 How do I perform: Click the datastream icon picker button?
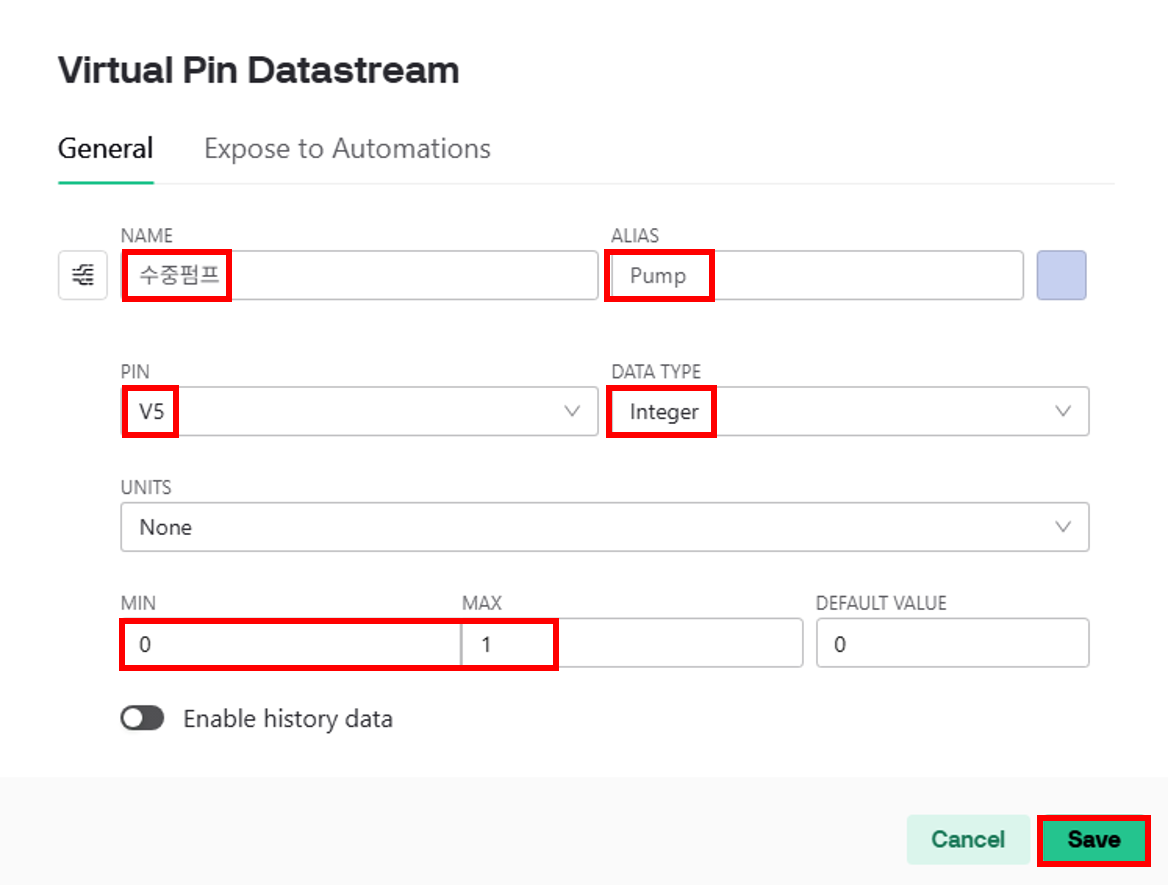83,275
